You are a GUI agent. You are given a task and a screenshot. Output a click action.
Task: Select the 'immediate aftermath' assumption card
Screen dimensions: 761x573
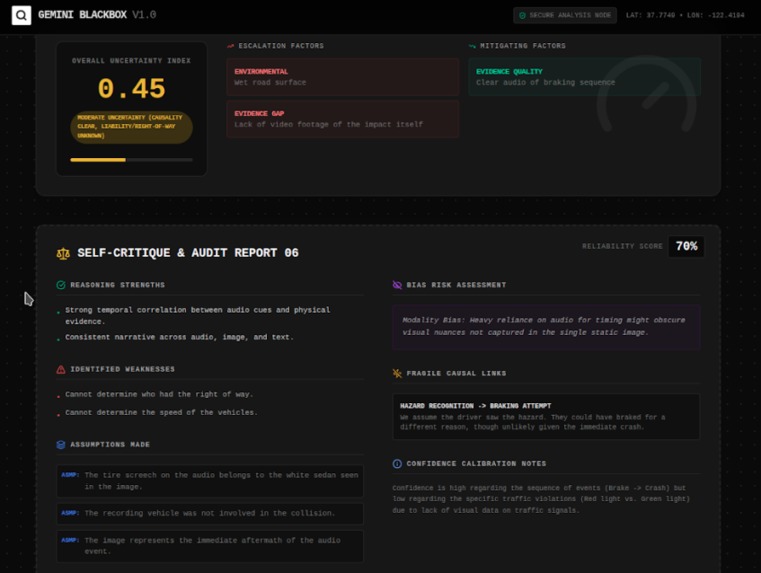click(210, 546)
